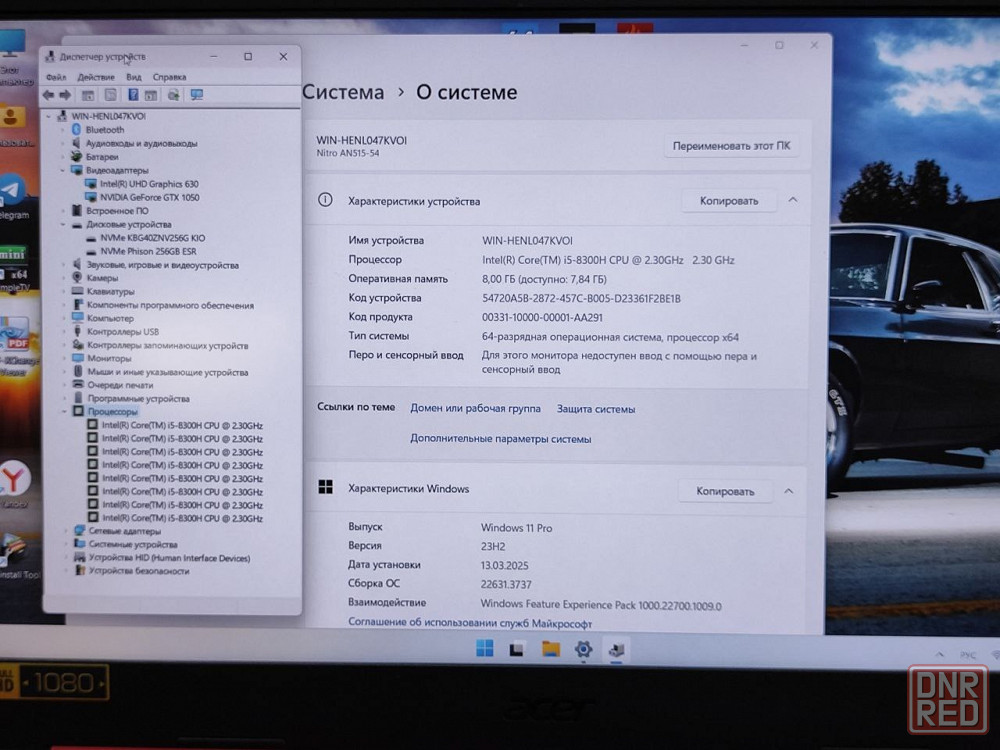
Task: Select NVMe Phison 256GB ESR disk
Action: click(x=149, y=251)
